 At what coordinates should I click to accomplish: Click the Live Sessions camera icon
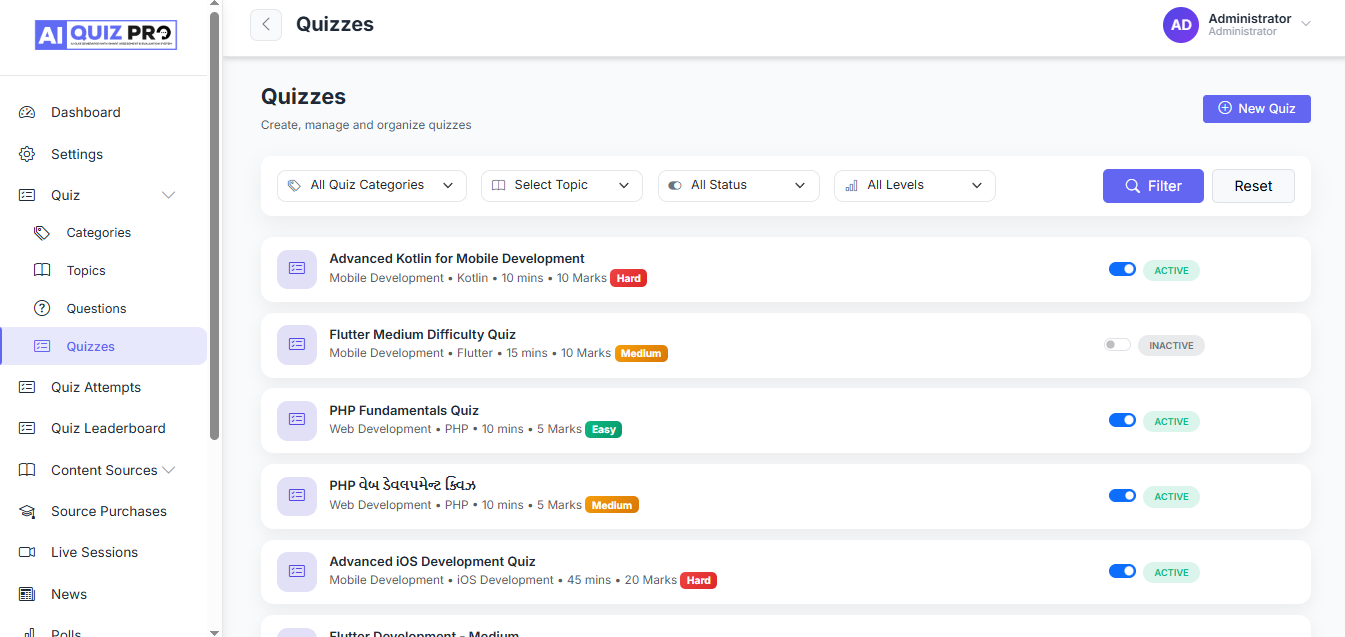tap(27, 552)
